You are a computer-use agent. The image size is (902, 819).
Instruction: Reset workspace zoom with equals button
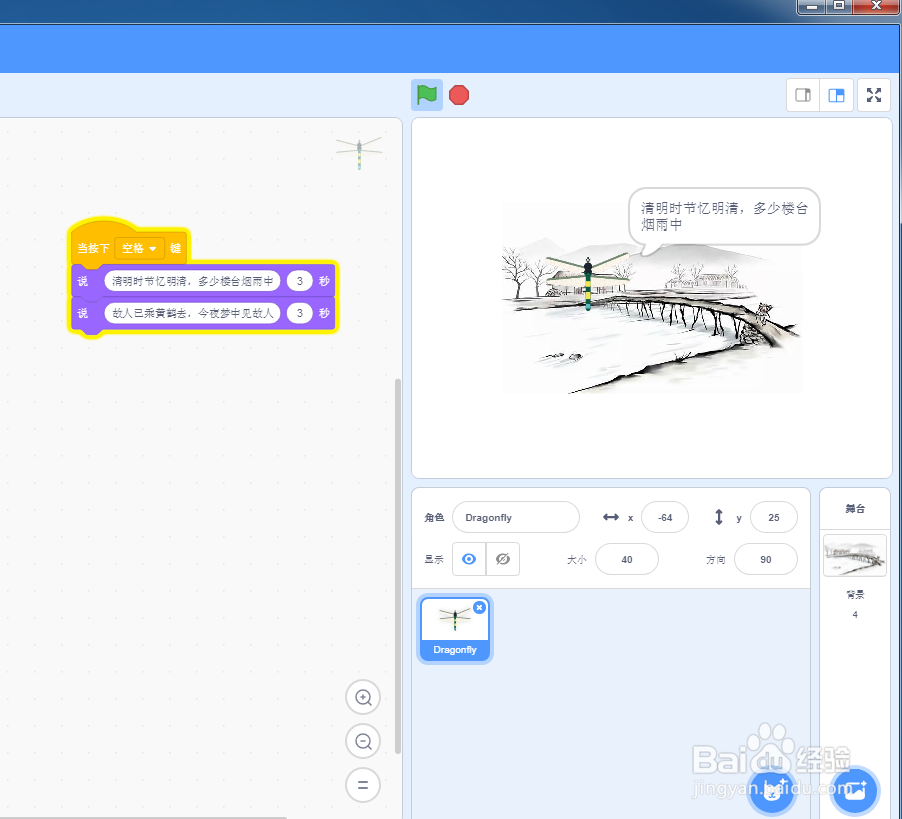tap(363, 785)
